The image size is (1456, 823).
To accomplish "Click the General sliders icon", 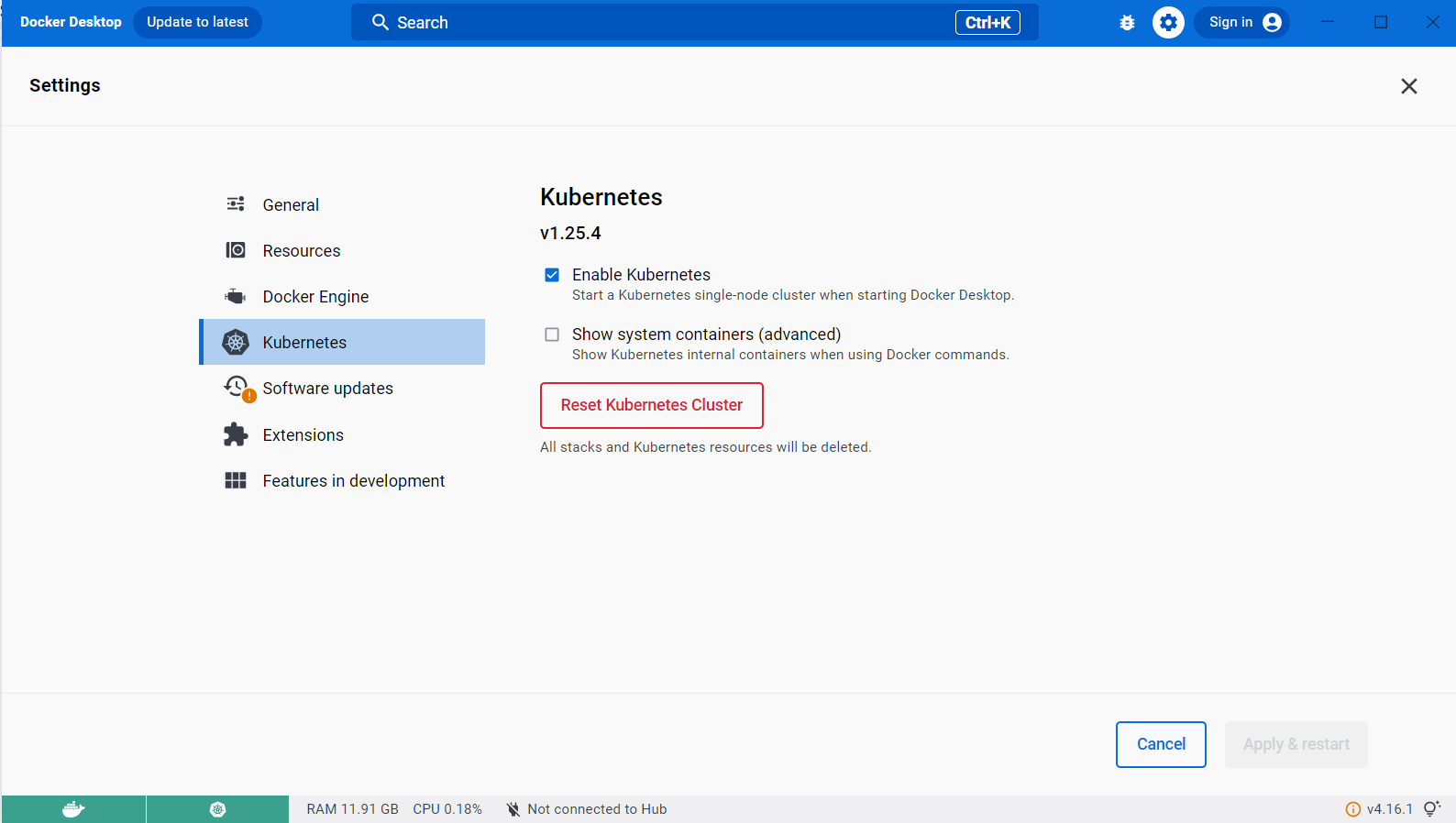I will tap(236, 204).
